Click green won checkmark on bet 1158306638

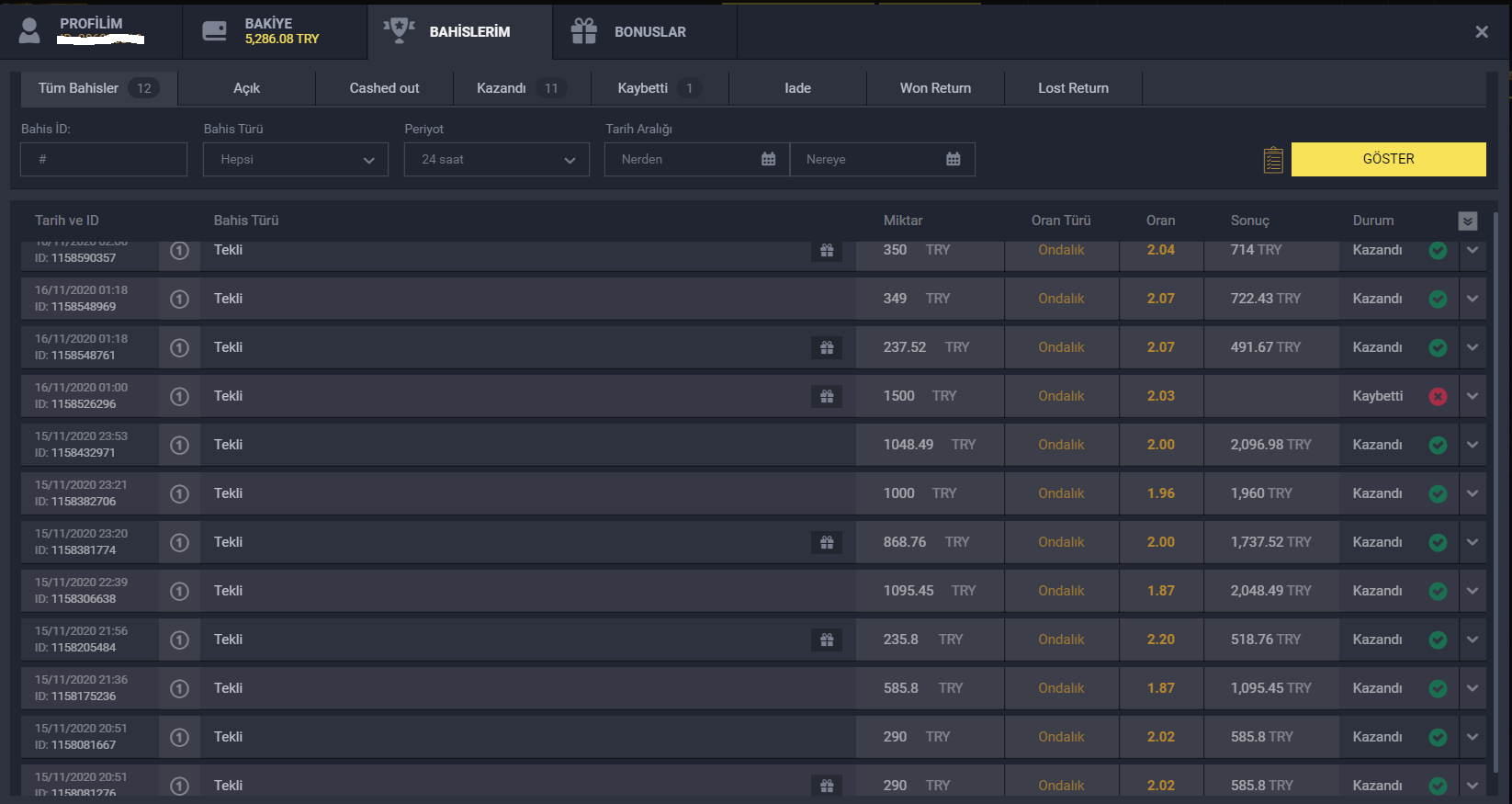[1439, 591]
